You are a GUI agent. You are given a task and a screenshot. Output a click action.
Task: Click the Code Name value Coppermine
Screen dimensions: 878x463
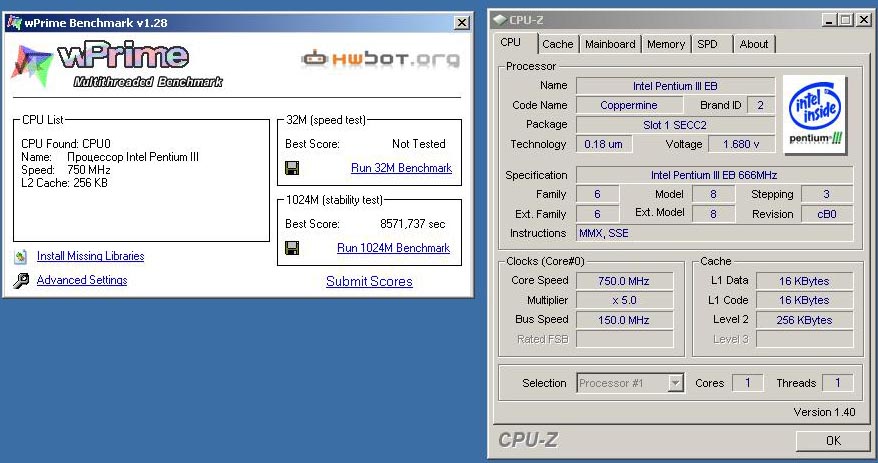pyautogui.click(x=629, y=105)
